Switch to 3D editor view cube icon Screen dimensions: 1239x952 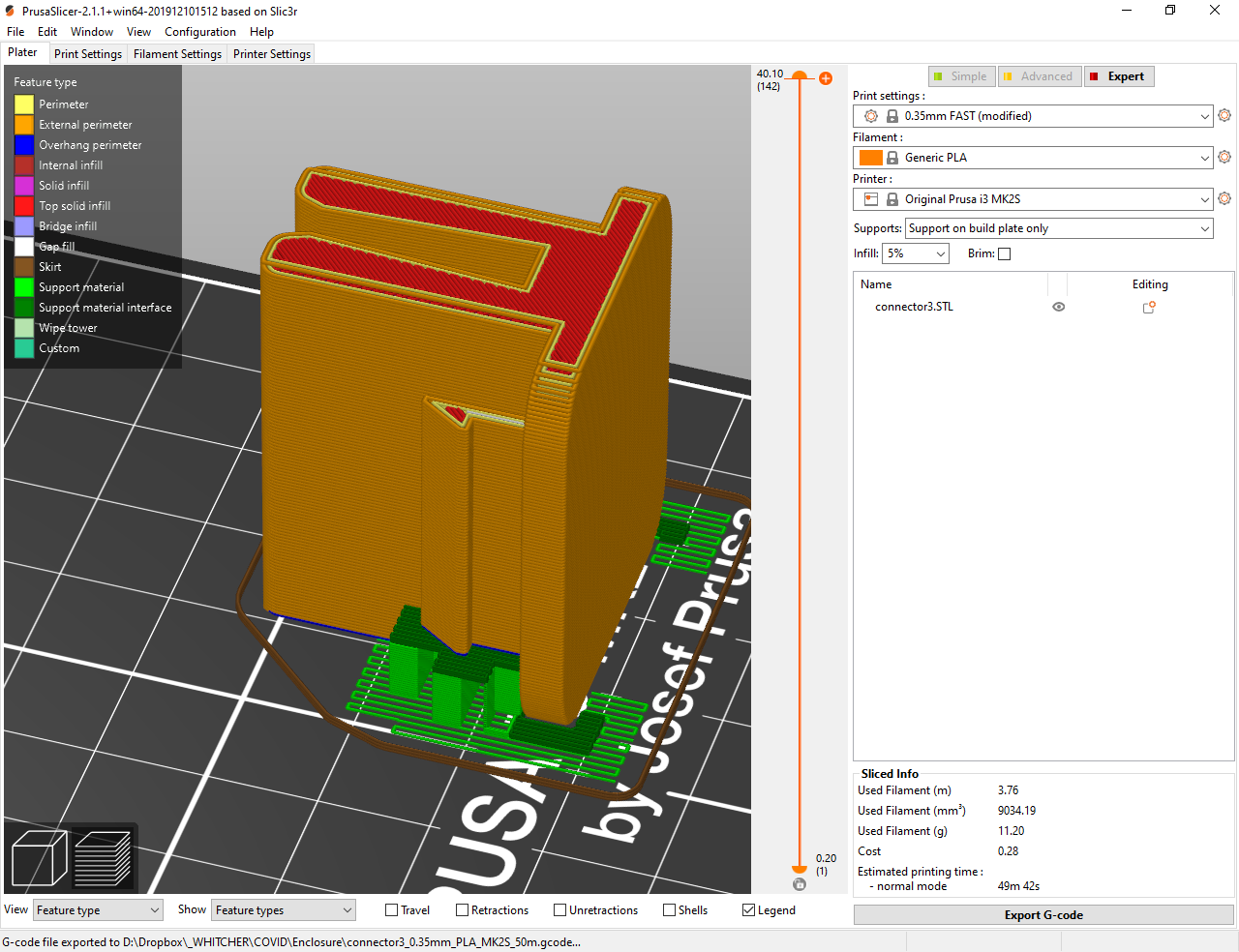pyautogui.click(x=38, y=858)
